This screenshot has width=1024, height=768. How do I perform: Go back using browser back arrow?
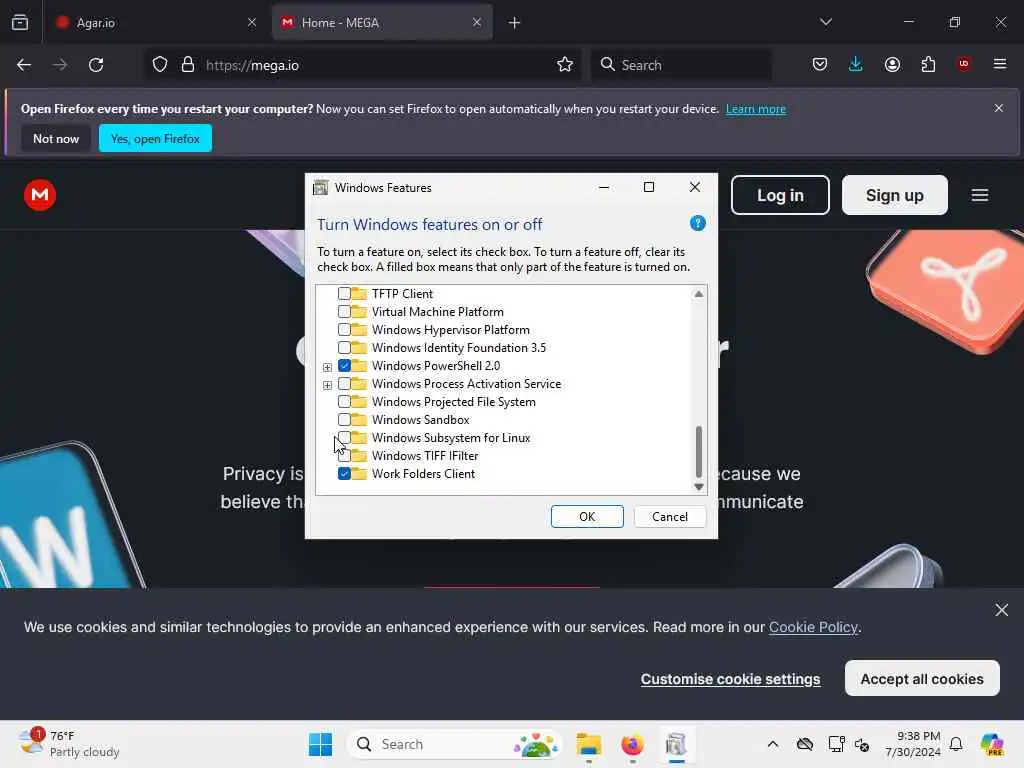click(24, 65)
